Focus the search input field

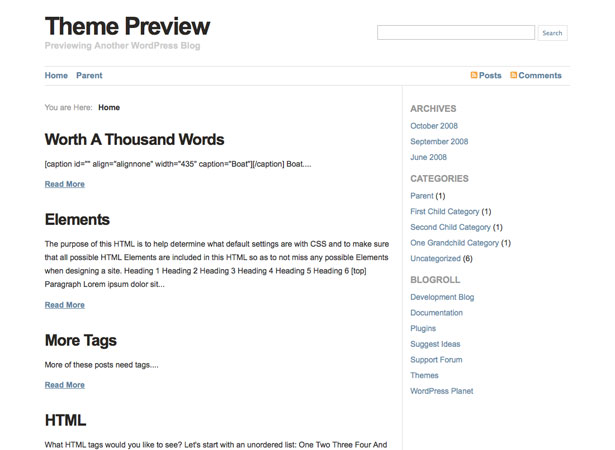pyautogui.click(x=456, y=33)
